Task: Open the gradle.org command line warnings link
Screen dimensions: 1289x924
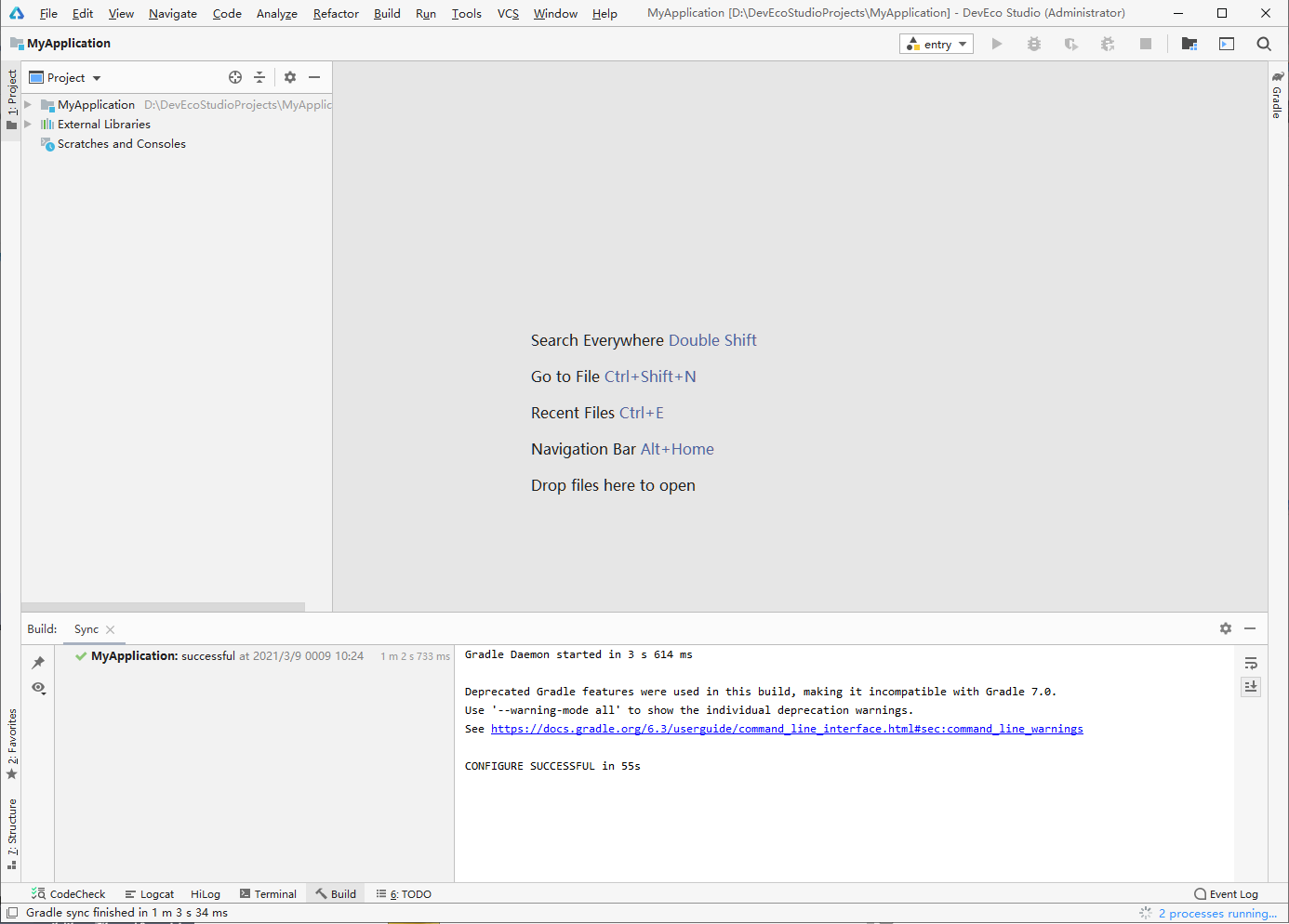Action: (787, 729)
